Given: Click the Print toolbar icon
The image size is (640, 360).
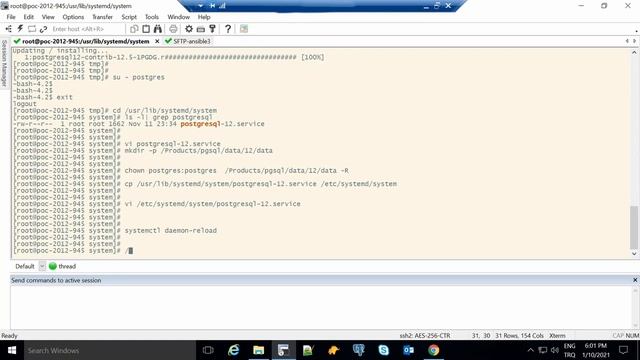Looking at the screenshot, I should (x=173, y=29).
